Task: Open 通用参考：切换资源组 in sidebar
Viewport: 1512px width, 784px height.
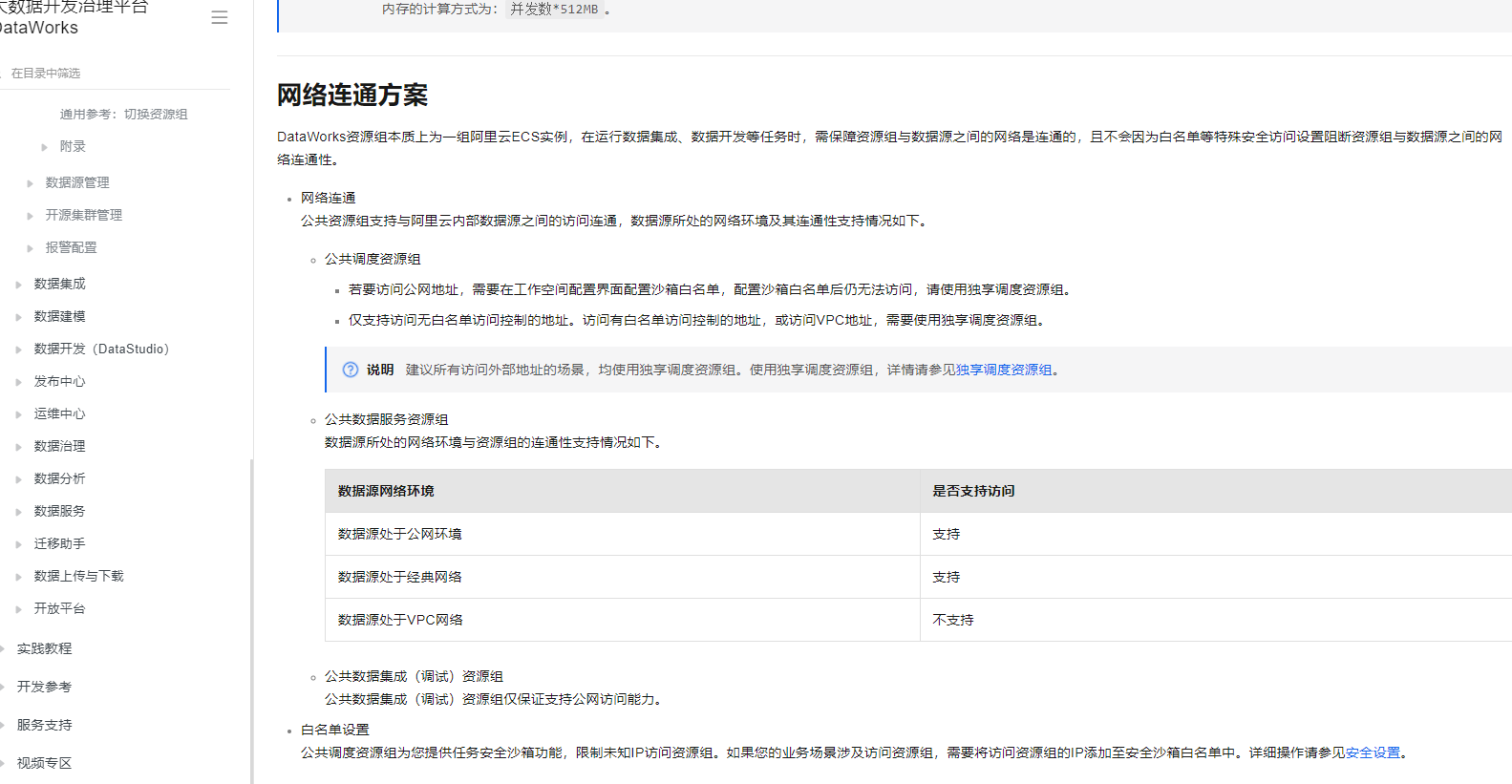Action: (123, 114)
